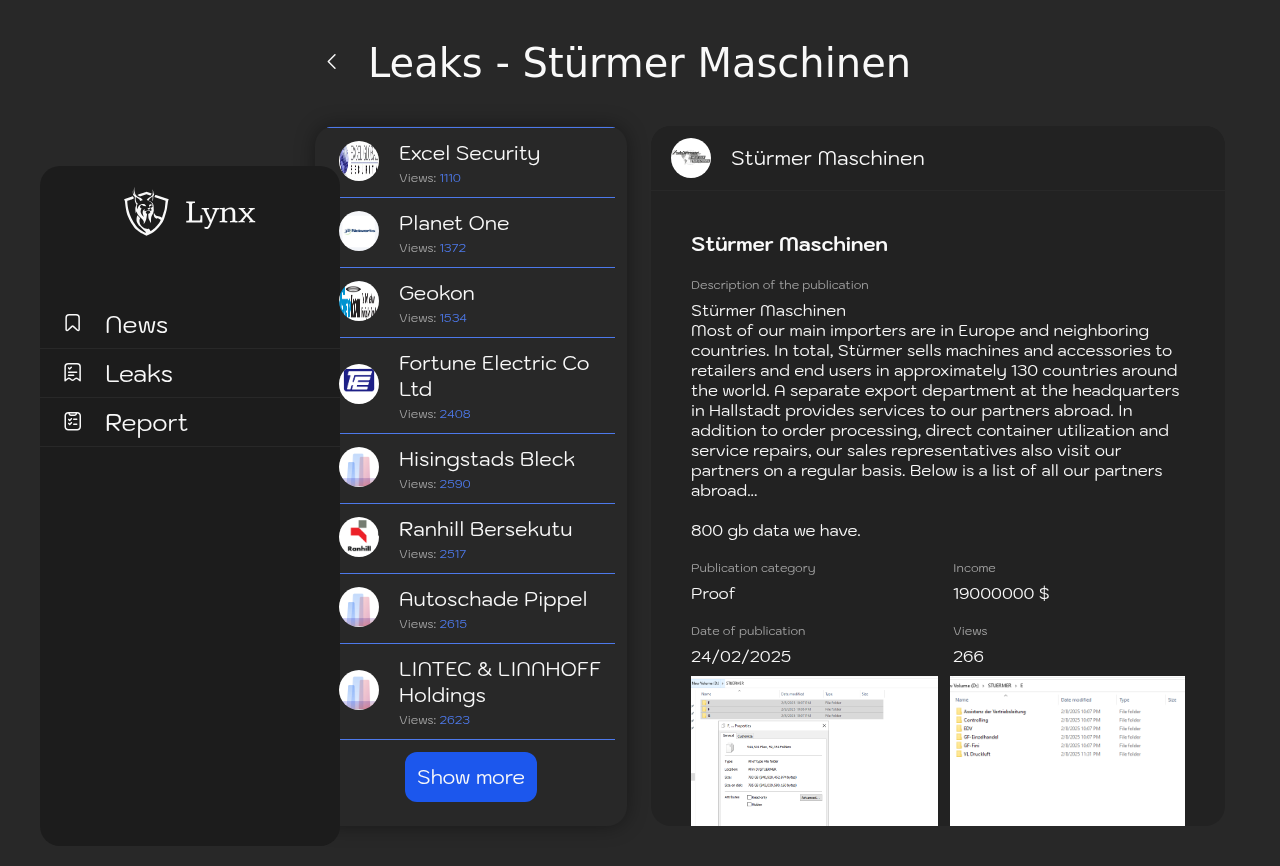Open the Geokon leak entry
This screenshot has height=866, width=1280.
pos(471,303)
